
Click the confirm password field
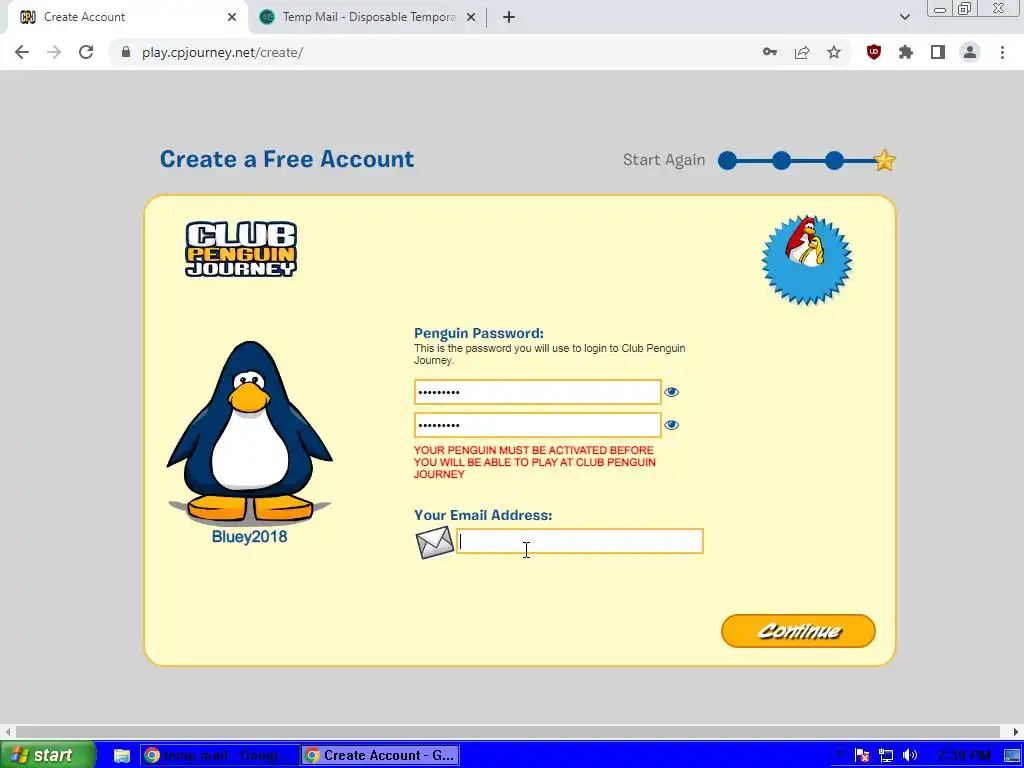pyautogui.click(x=537, y=425)
